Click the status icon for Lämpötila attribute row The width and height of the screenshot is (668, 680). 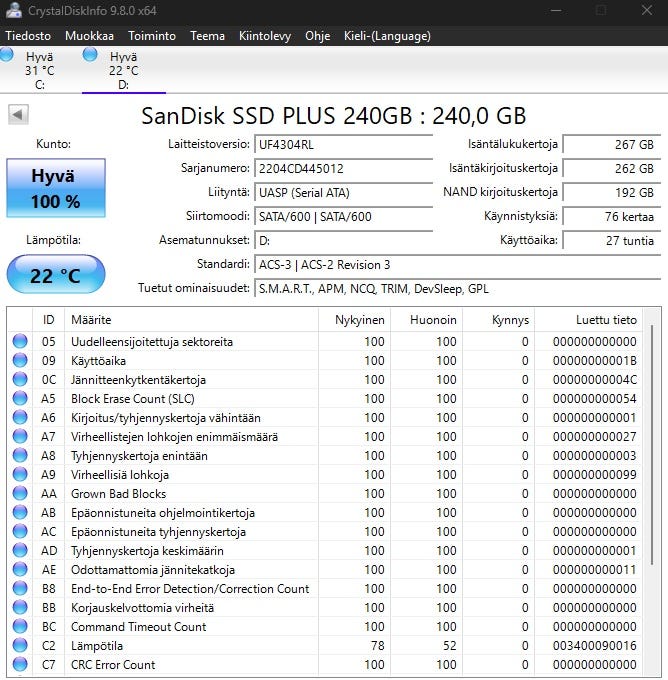pyautogui.click(x=20, y=646)
